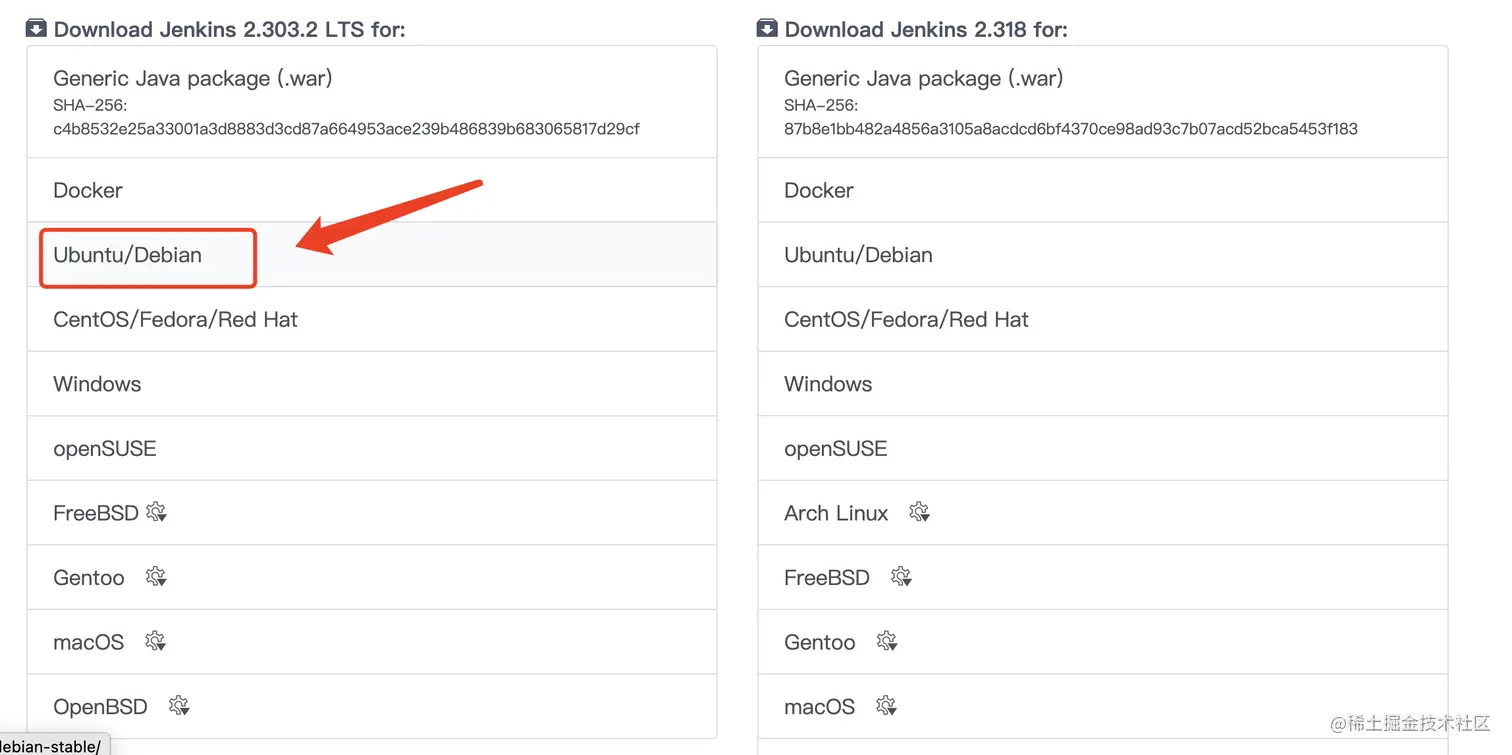Click gear icon next to LTS macOS

pyautogui.click(x=155, y=641)
